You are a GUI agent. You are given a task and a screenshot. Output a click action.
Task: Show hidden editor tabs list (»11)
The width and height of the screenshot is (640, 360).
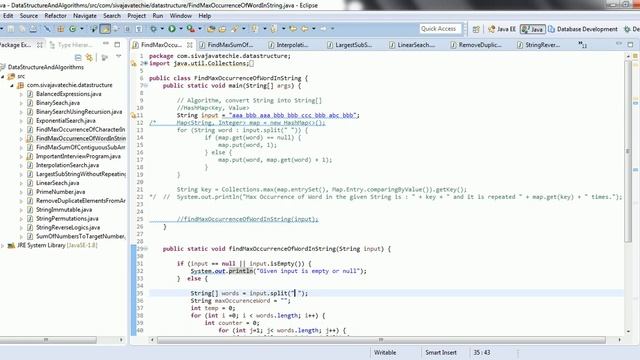pyautogui.click(x=582, y=45)
